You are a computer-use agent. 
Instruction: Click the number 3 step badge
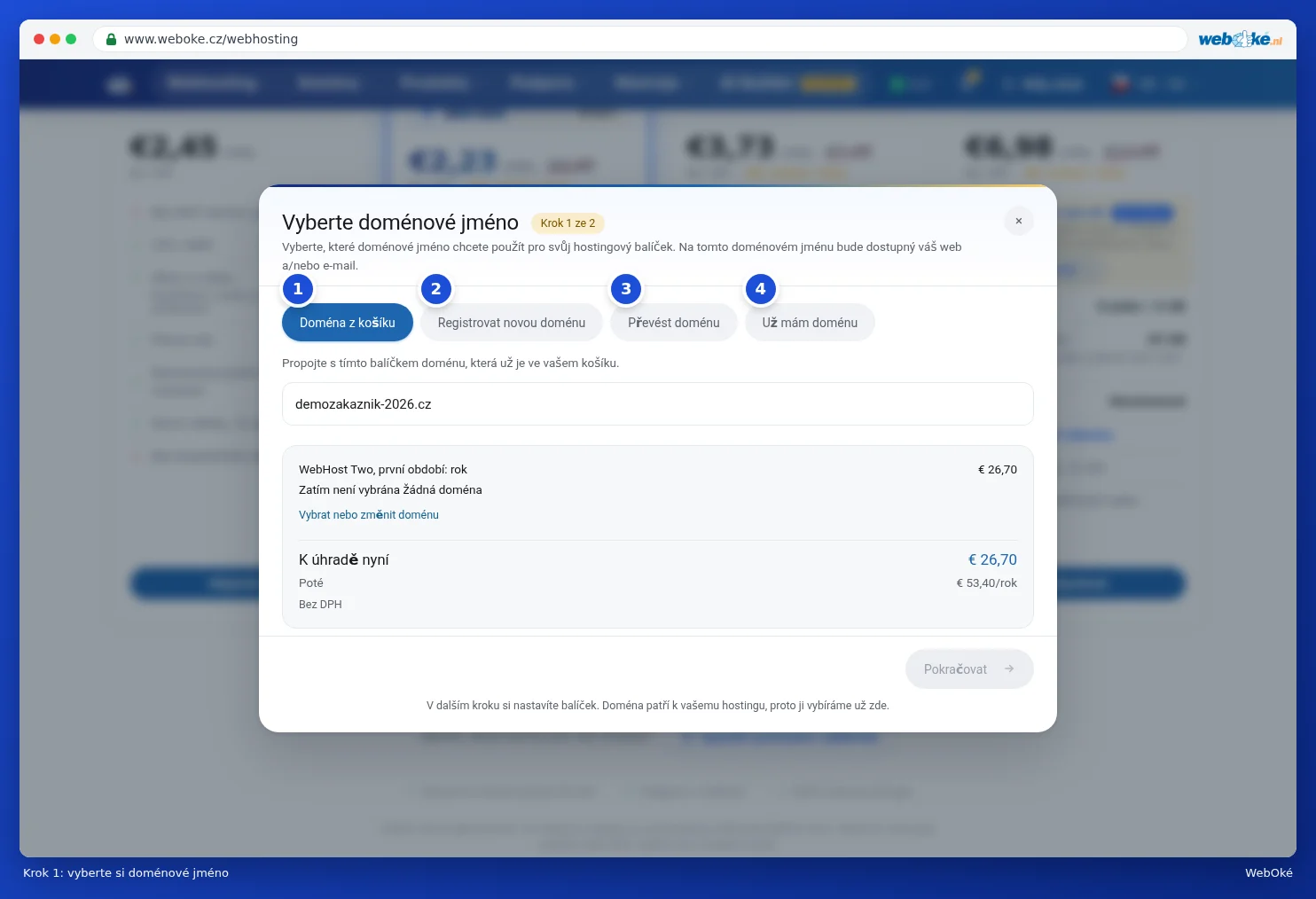[x=626, y=288]
